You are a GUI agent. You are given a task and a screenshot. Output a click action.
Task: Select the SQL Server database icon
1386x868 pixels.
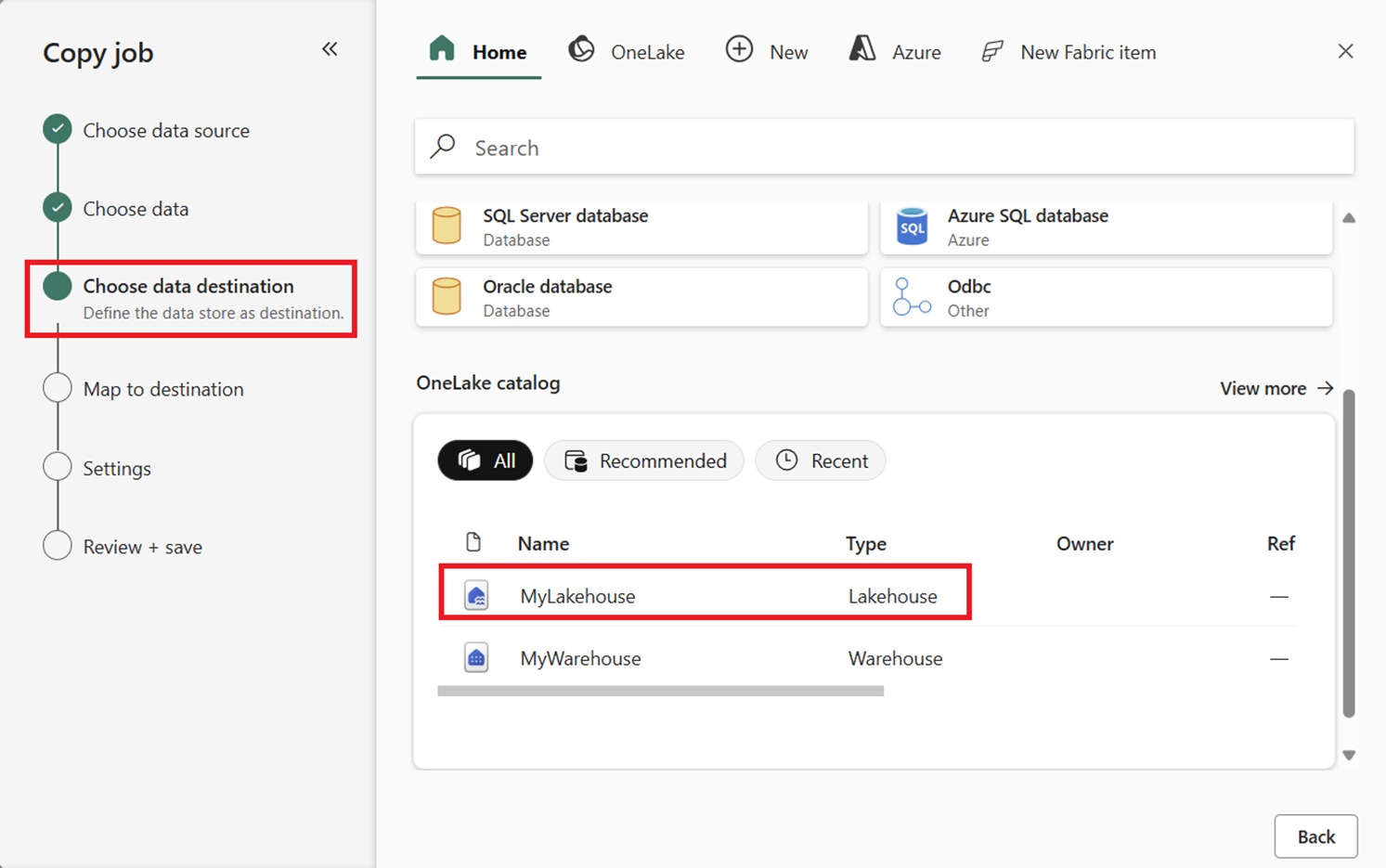[447, 227]
